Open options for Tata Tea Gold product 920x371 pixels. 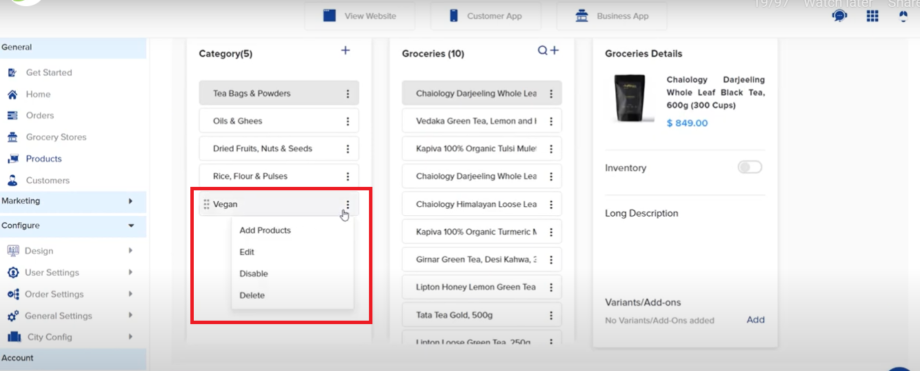[551, 315]
